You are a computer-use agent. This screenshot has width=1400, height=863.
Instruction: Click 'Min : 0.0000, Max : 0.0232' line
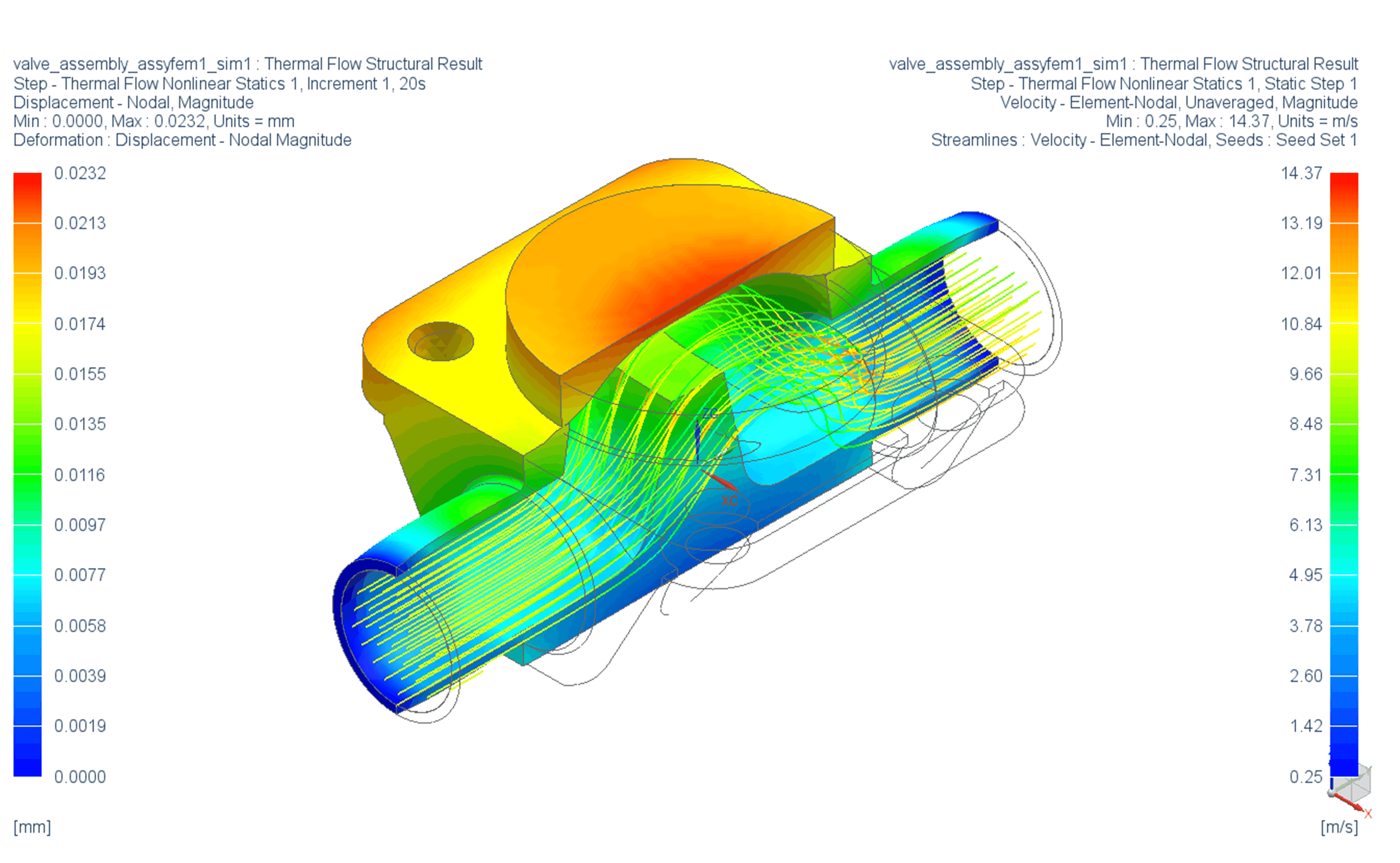(154, 121)
